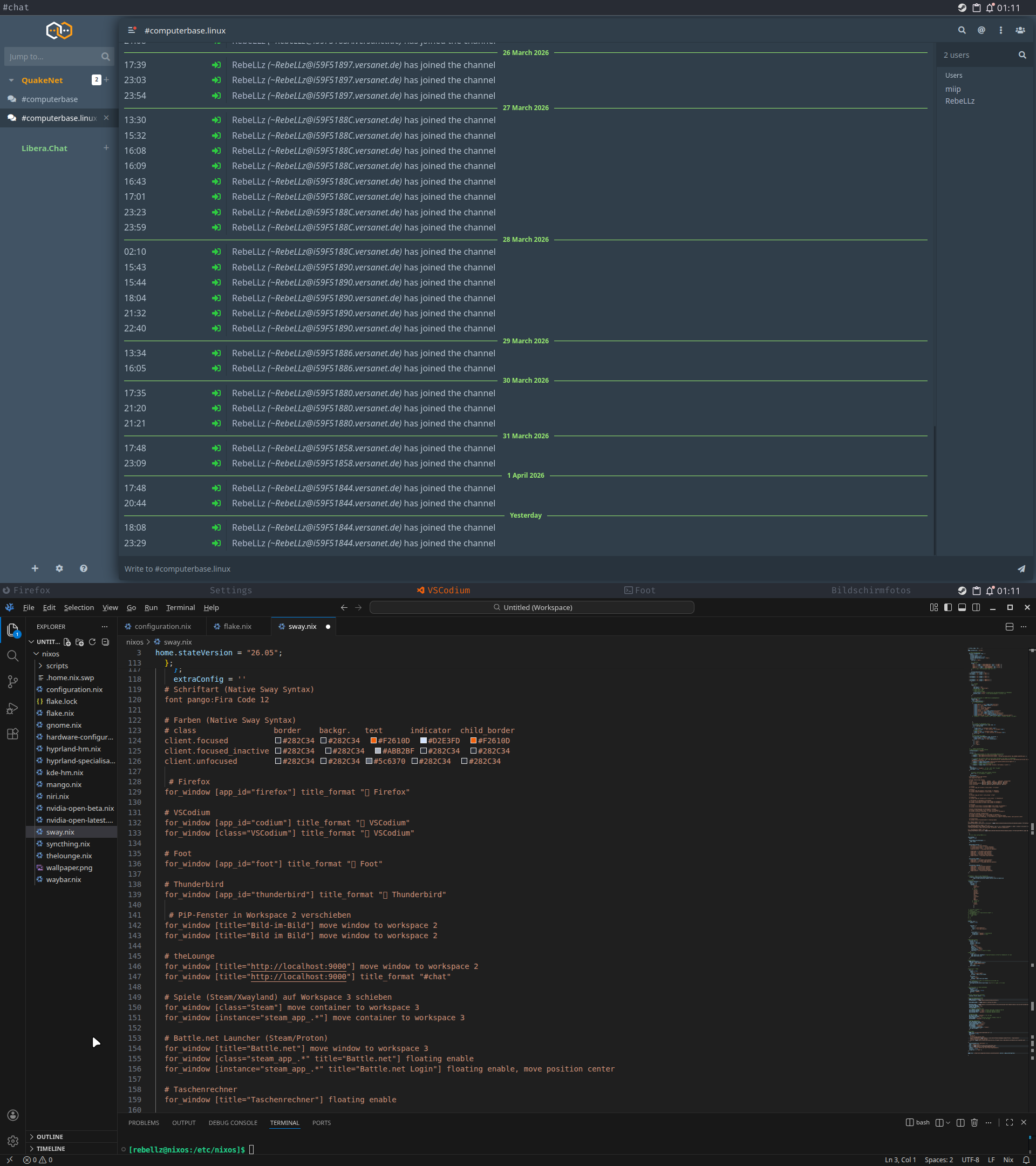The height and width of the screenshot is (1166, 1036).
Task: Connect to new network with plus icon
Action: (35, 568)
